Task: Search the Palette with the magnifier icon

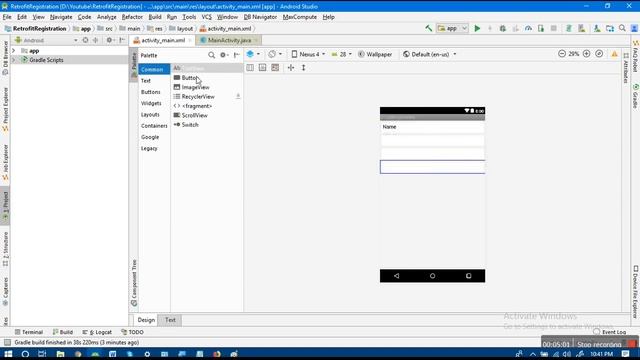Action: click(x=211, y=55)
